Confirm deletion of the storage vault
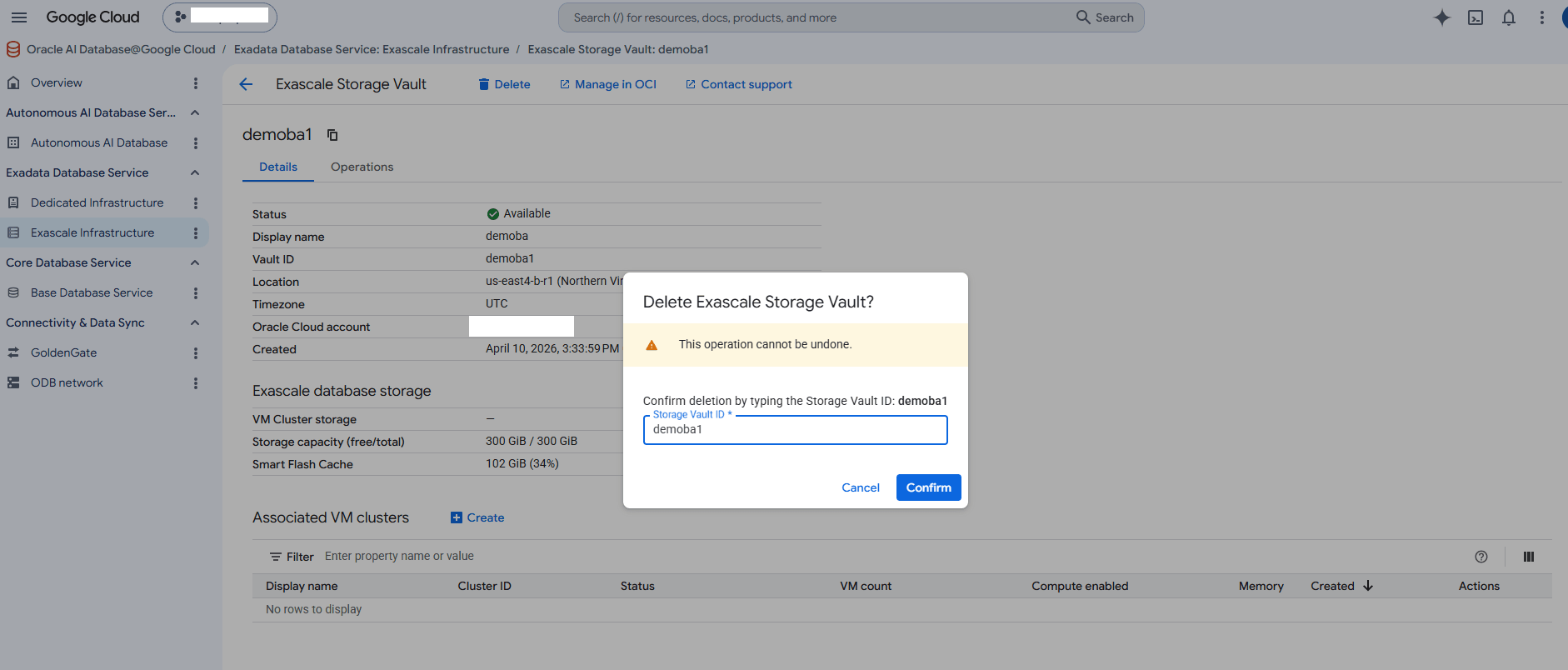 pos(929,487)
